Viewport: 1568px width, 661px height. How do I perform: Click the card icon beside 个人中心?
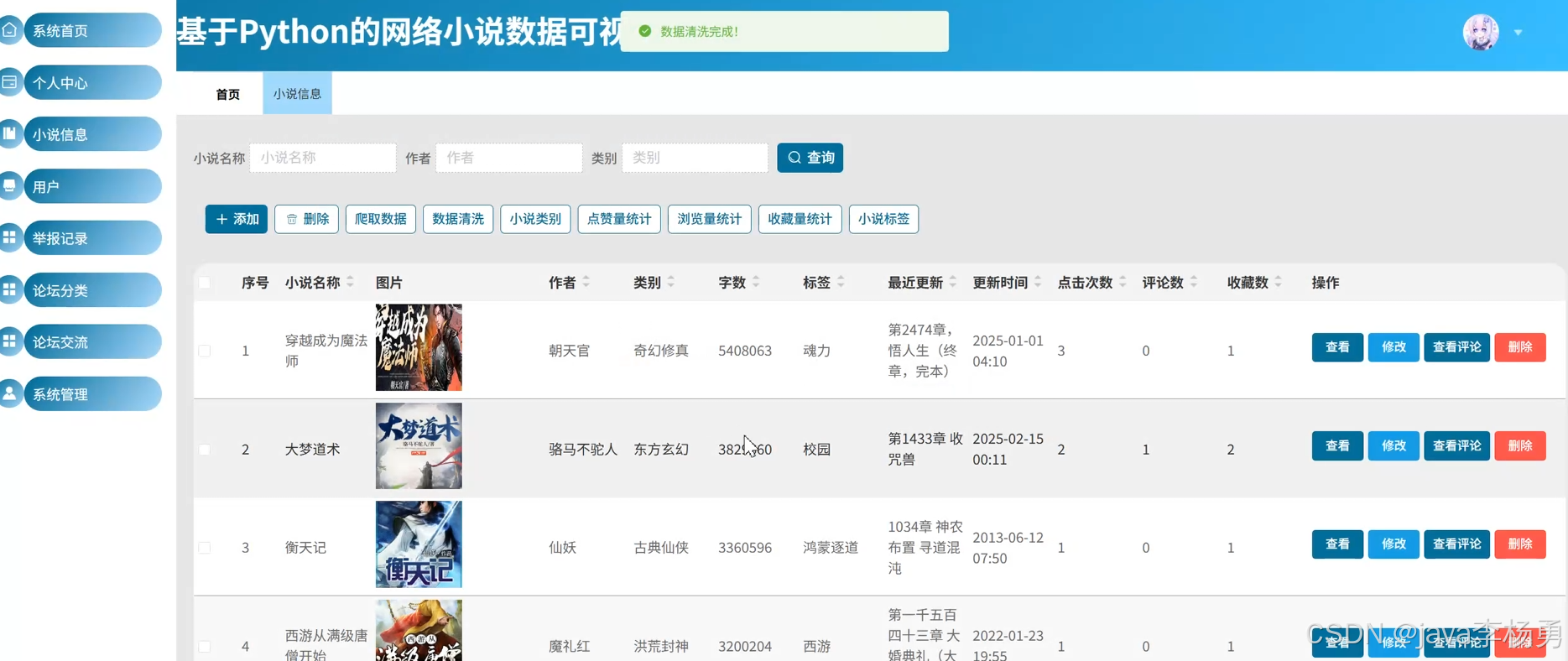point(9,82)
